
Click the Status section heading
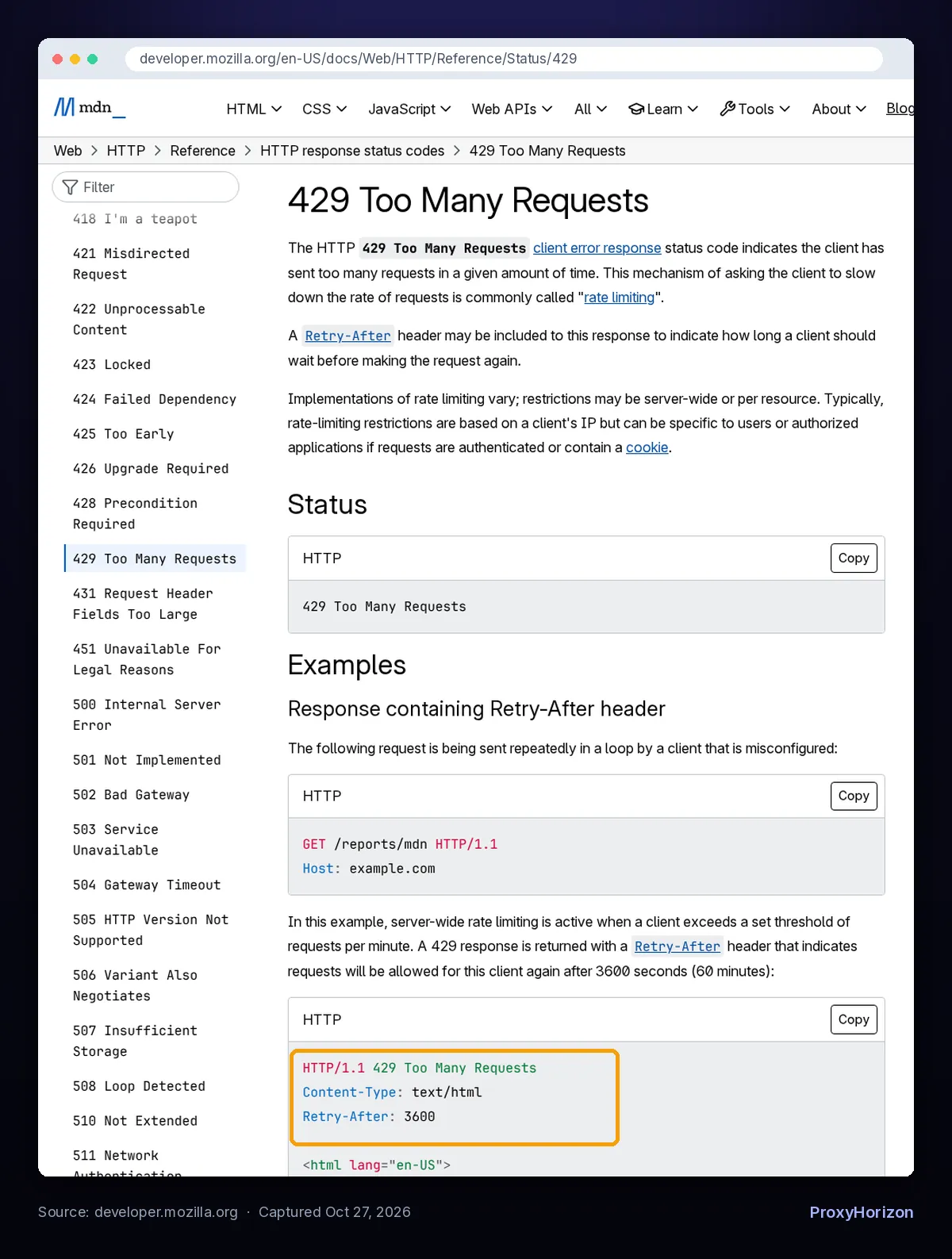pos(327,505)
